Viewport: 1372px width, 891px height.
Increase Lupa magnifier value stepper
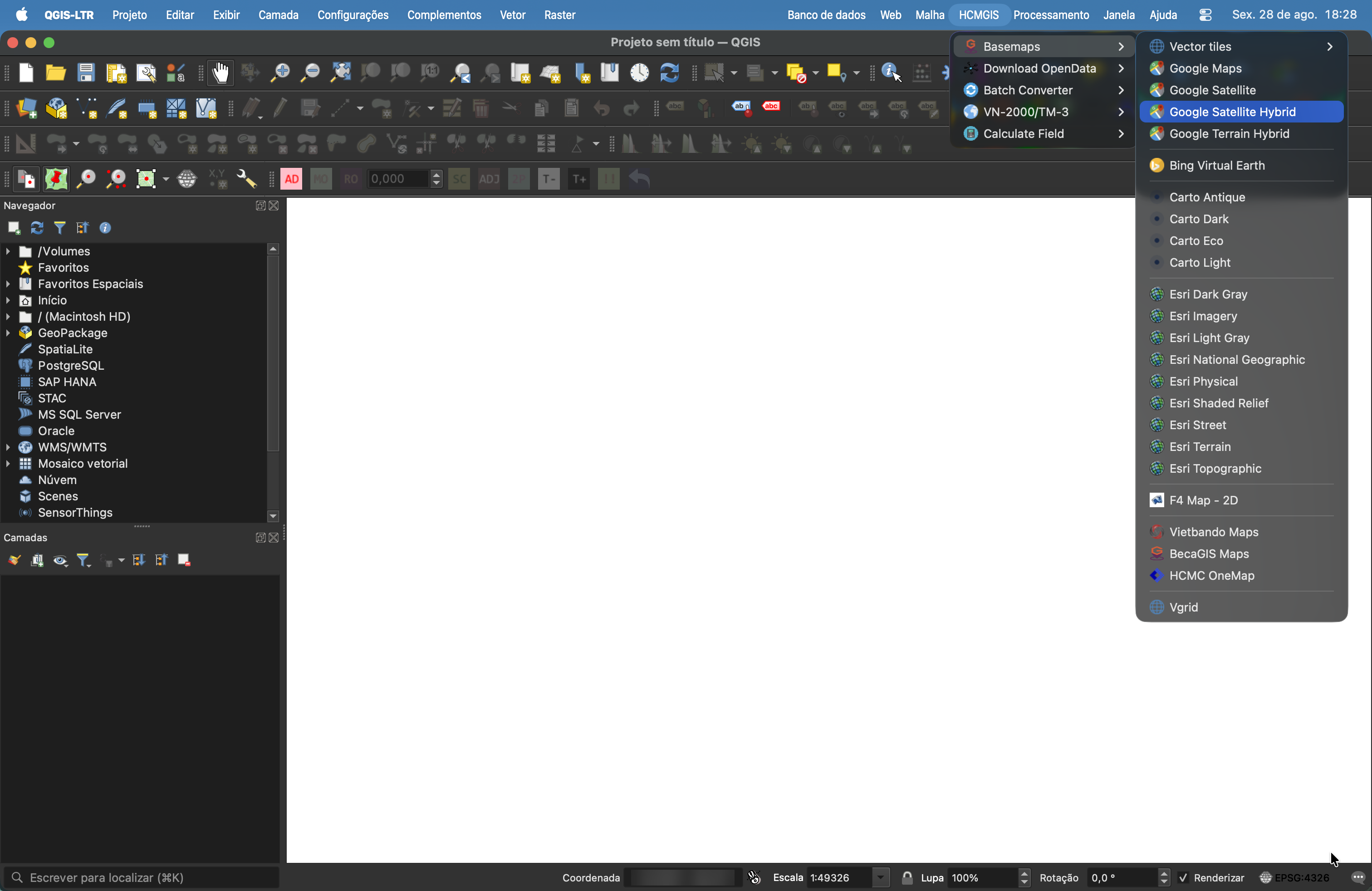click(x=1024, y=874)
